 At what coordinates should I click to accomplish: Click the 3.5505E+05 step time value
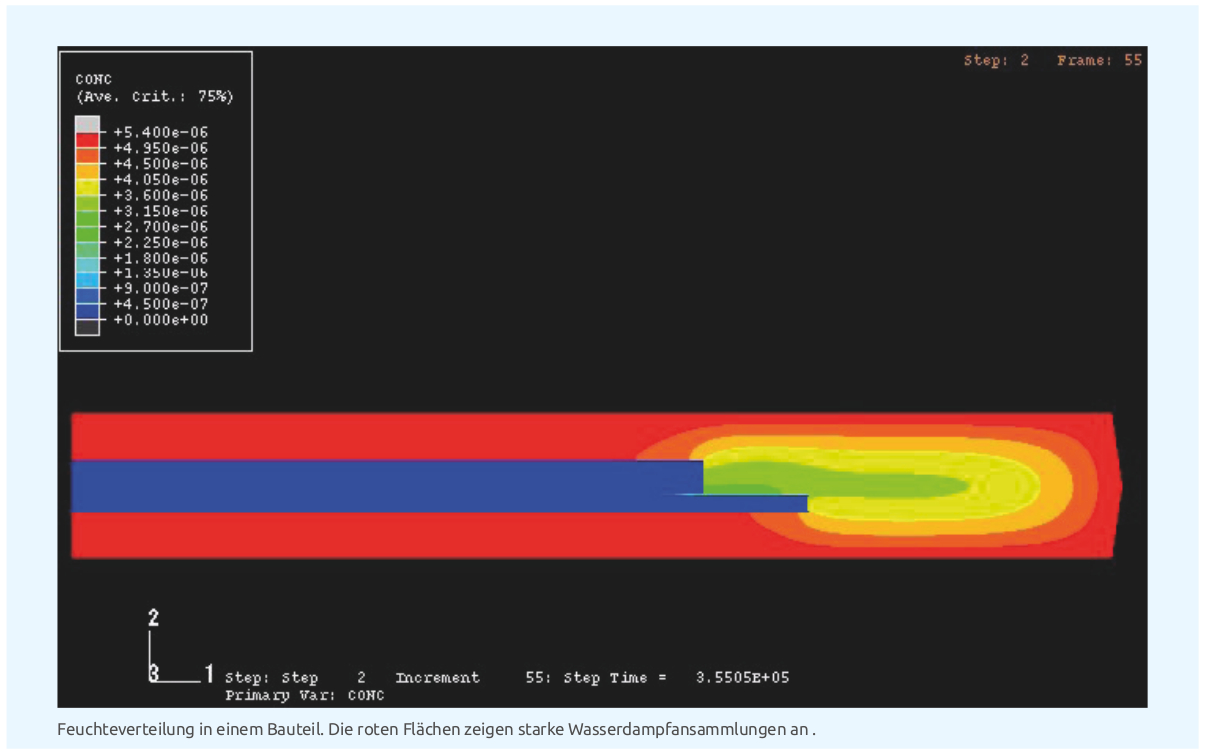(742, 678)
